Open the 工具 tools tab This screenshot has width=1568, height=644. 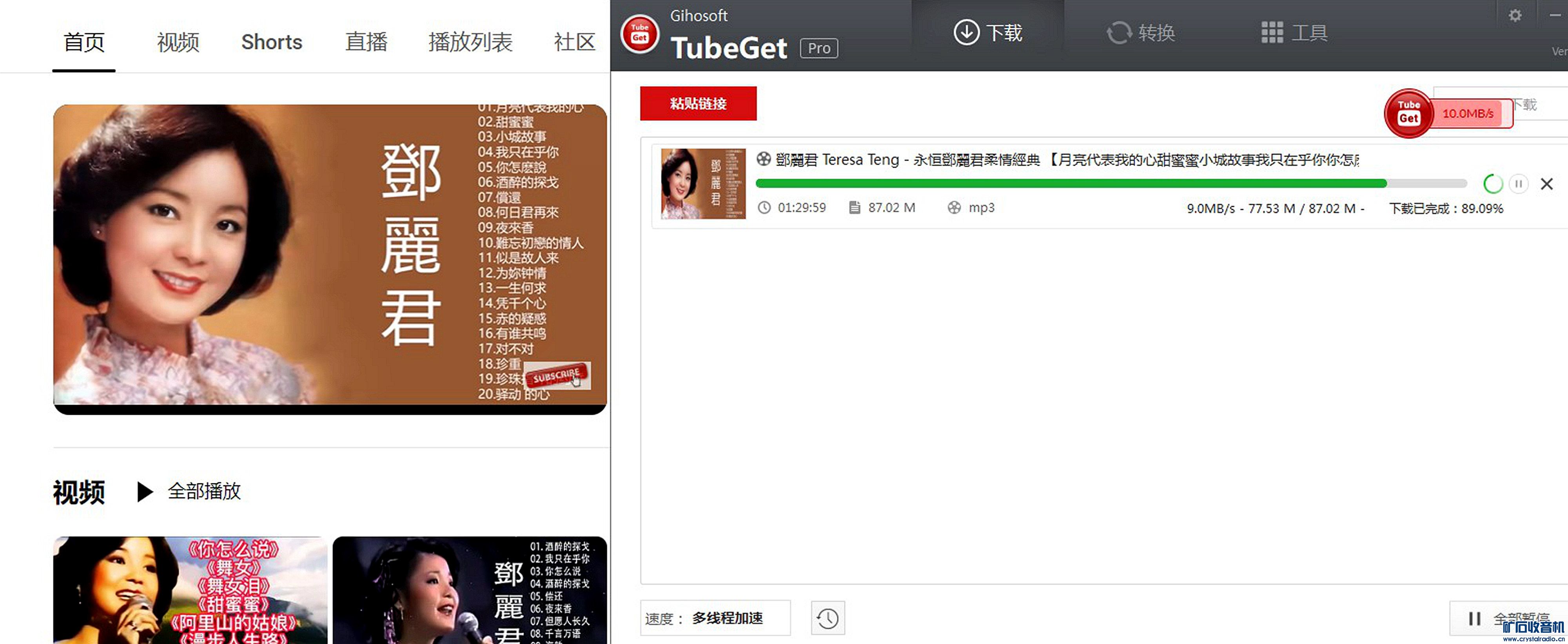[1294, 33]
